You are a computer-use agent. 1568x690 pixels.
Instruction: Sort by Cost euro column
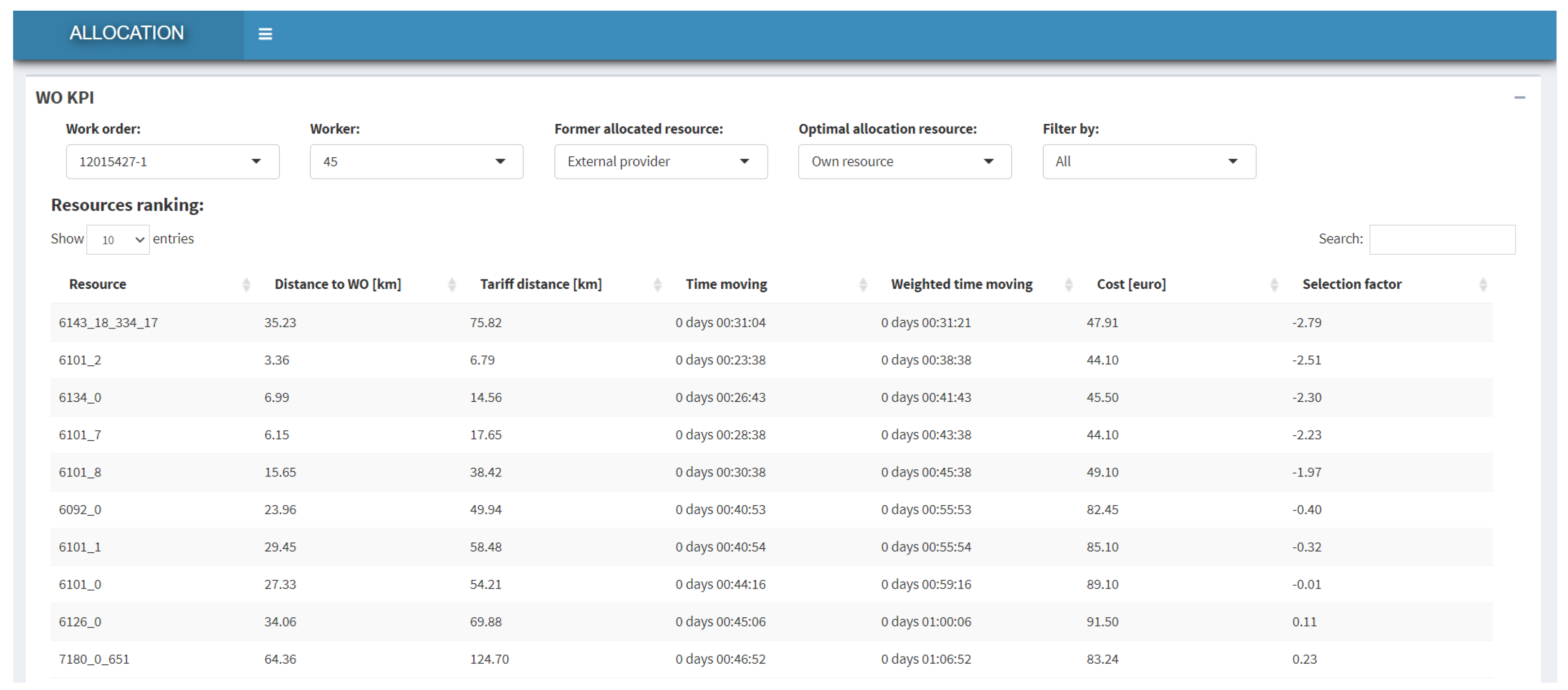coord(1131,284)
